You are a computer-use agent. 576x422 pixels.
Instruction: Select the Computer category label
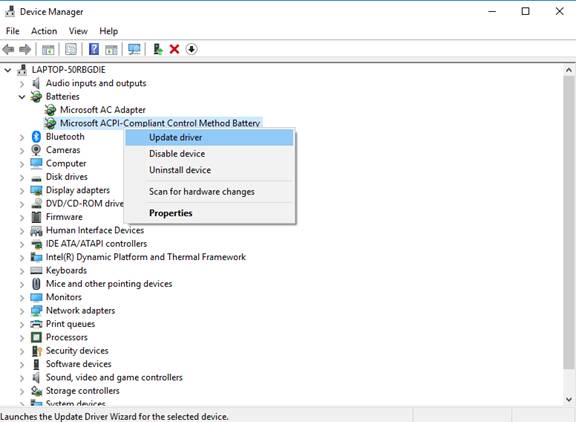(66, 163)
